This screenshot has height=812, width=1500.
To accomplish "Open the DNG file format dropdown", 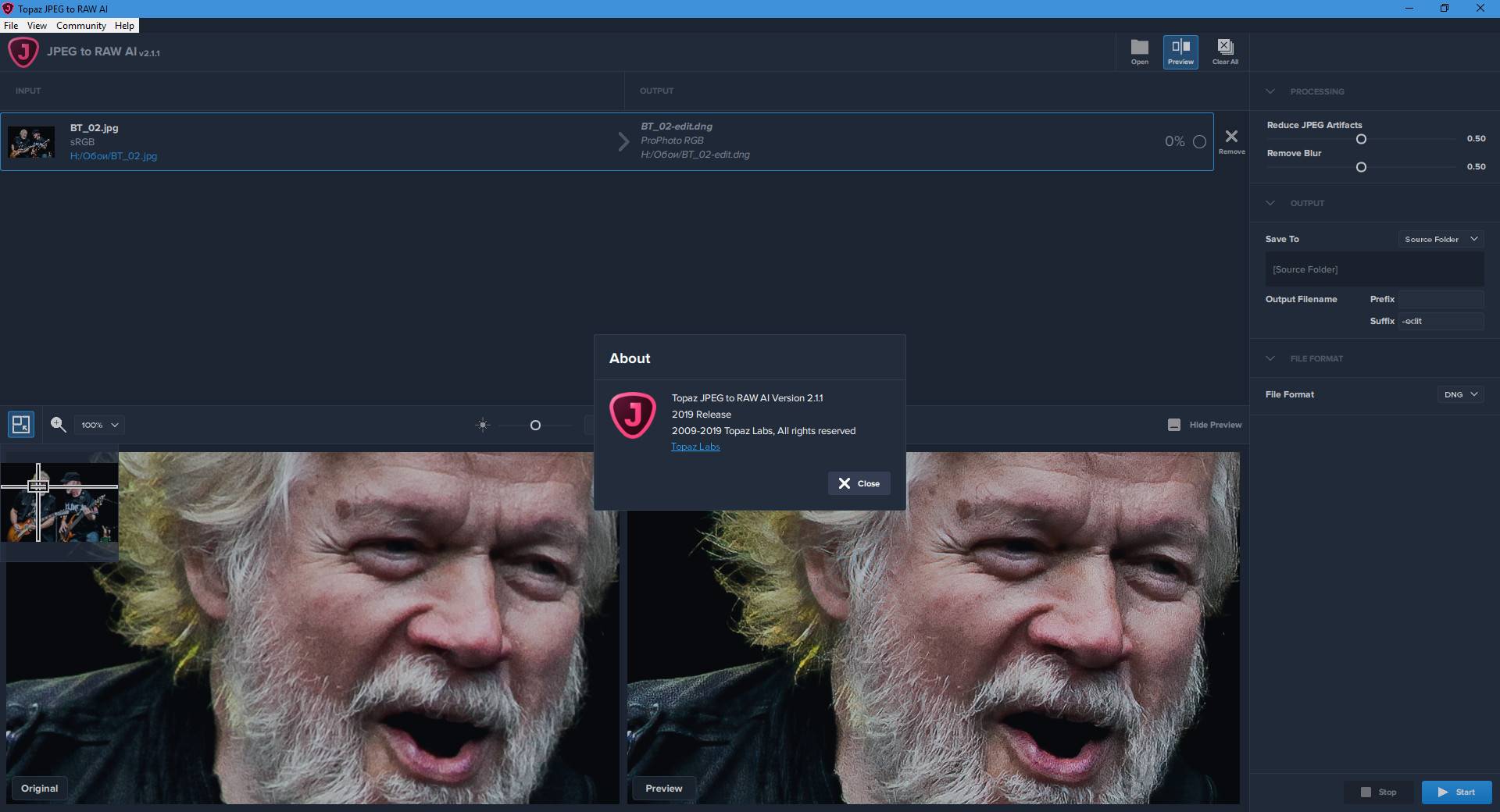I will [1460, 394].
